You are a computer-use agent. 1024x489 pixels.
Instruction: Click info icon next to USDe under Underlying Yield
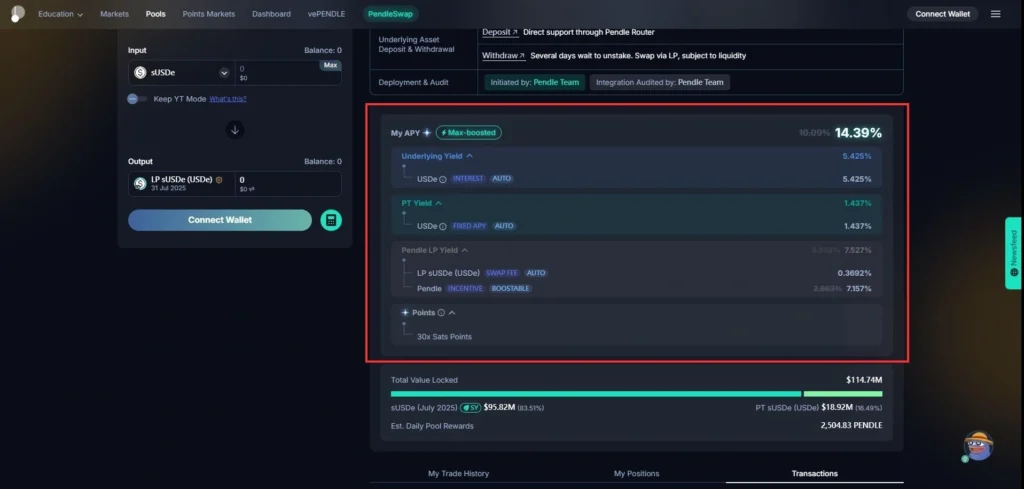tap(443, 179)
